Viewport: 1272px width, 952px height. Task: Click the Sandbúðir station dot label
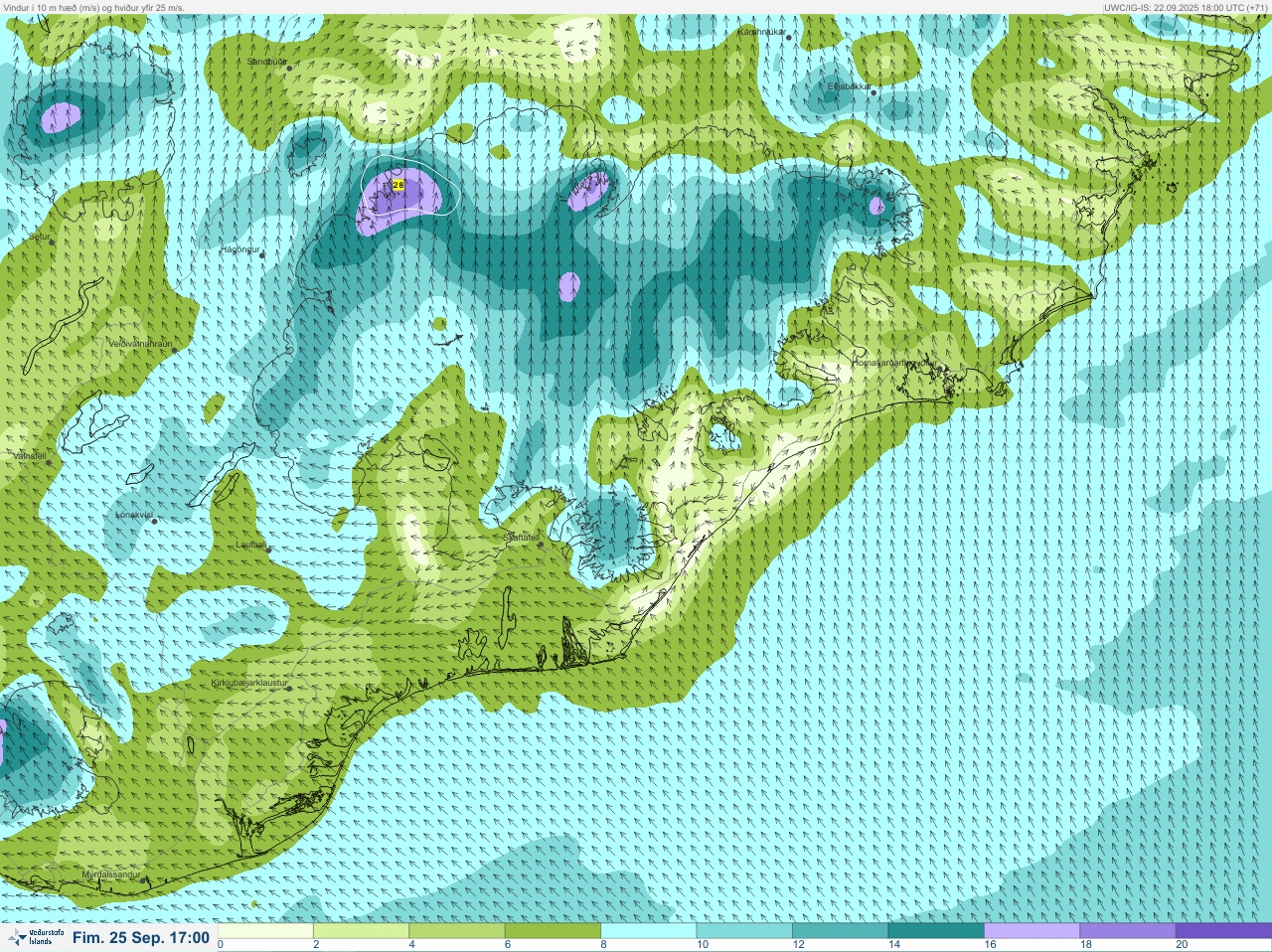pyautogui.click(x=266, y=62)
